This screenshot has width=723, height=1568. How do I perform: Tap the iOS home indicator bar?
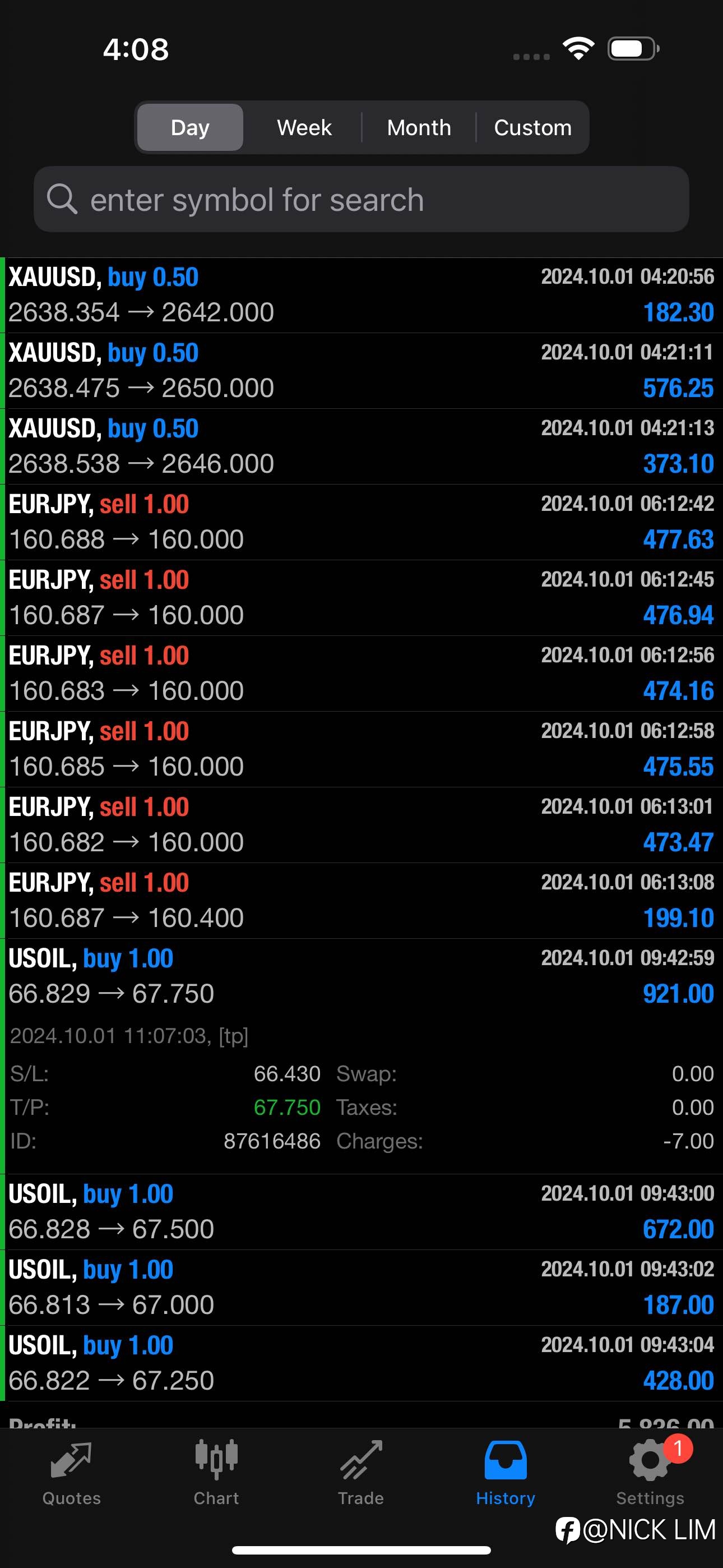(x=361, y=1549)
